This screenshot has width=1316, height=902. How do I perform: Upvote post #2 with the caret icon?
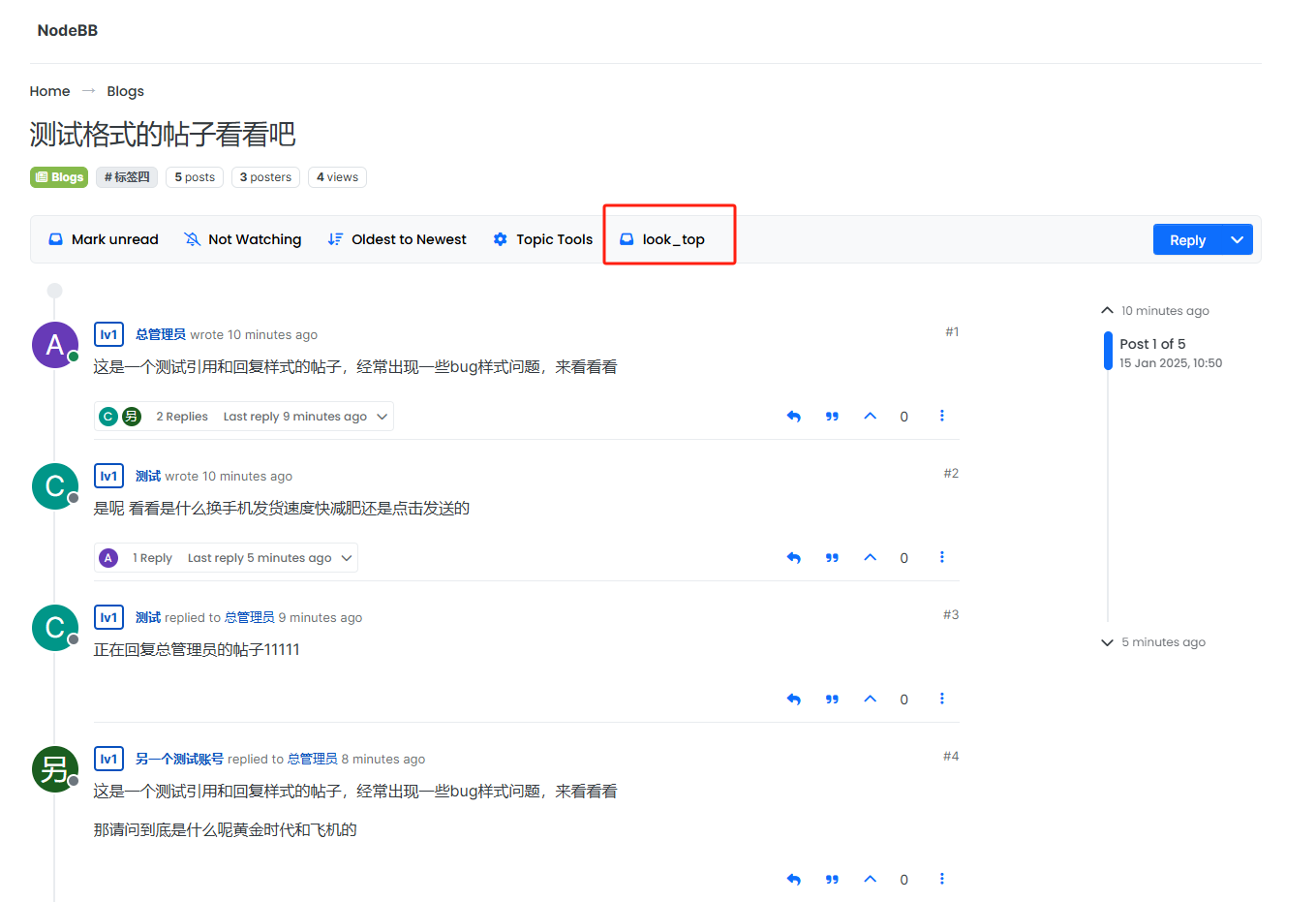pos(870,557)
